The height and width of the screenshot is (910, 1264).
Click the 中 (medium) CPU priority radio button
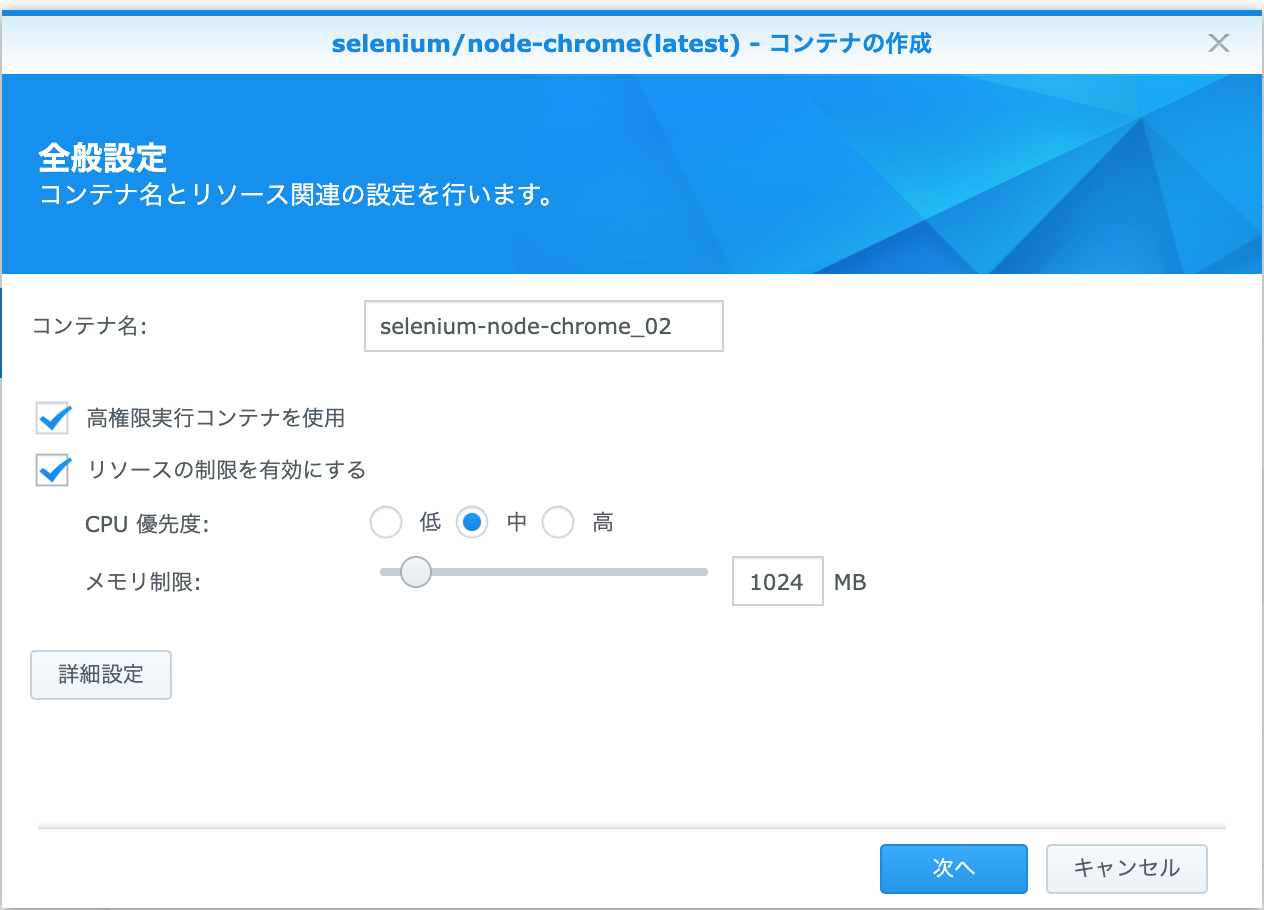click(471, 522)
